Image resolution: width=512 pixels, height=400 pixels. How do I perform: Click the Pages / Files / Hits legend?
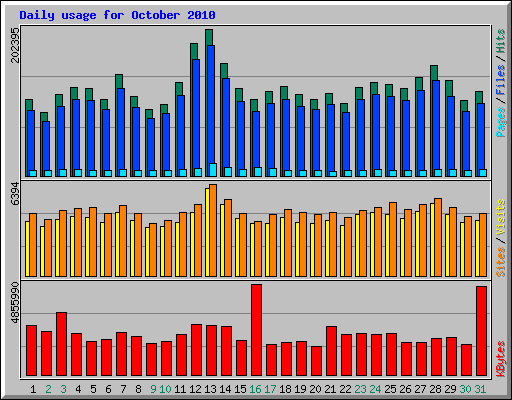point(500,83)
